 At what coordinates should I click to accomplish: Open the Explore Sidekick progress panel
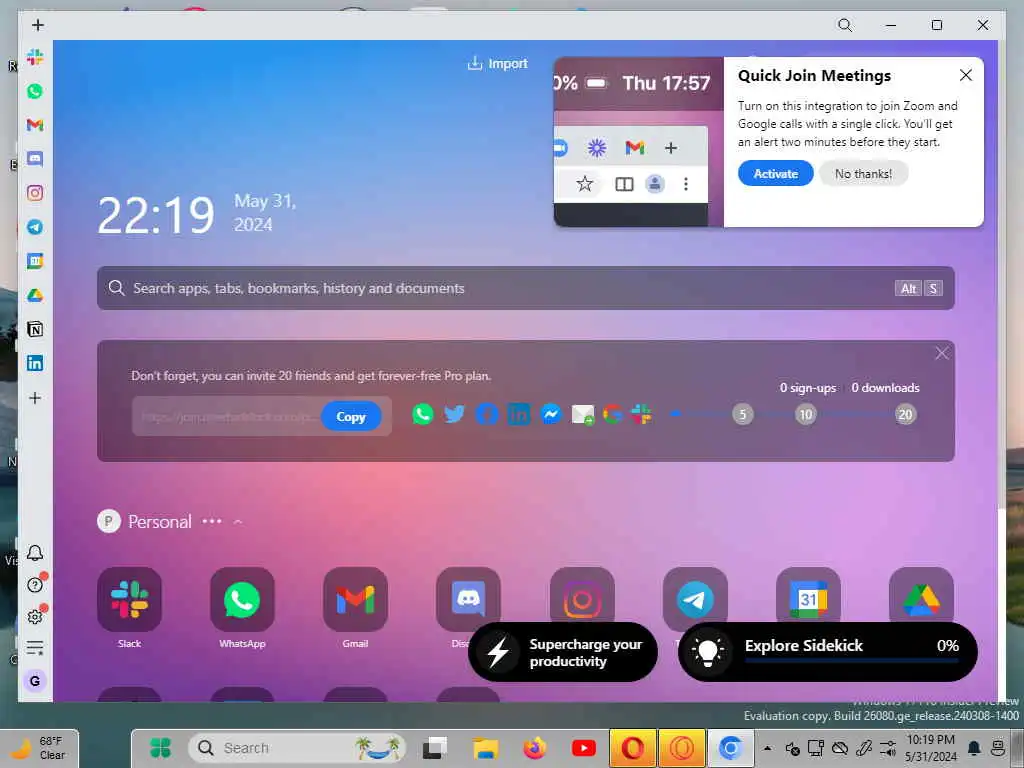point(827,652)
